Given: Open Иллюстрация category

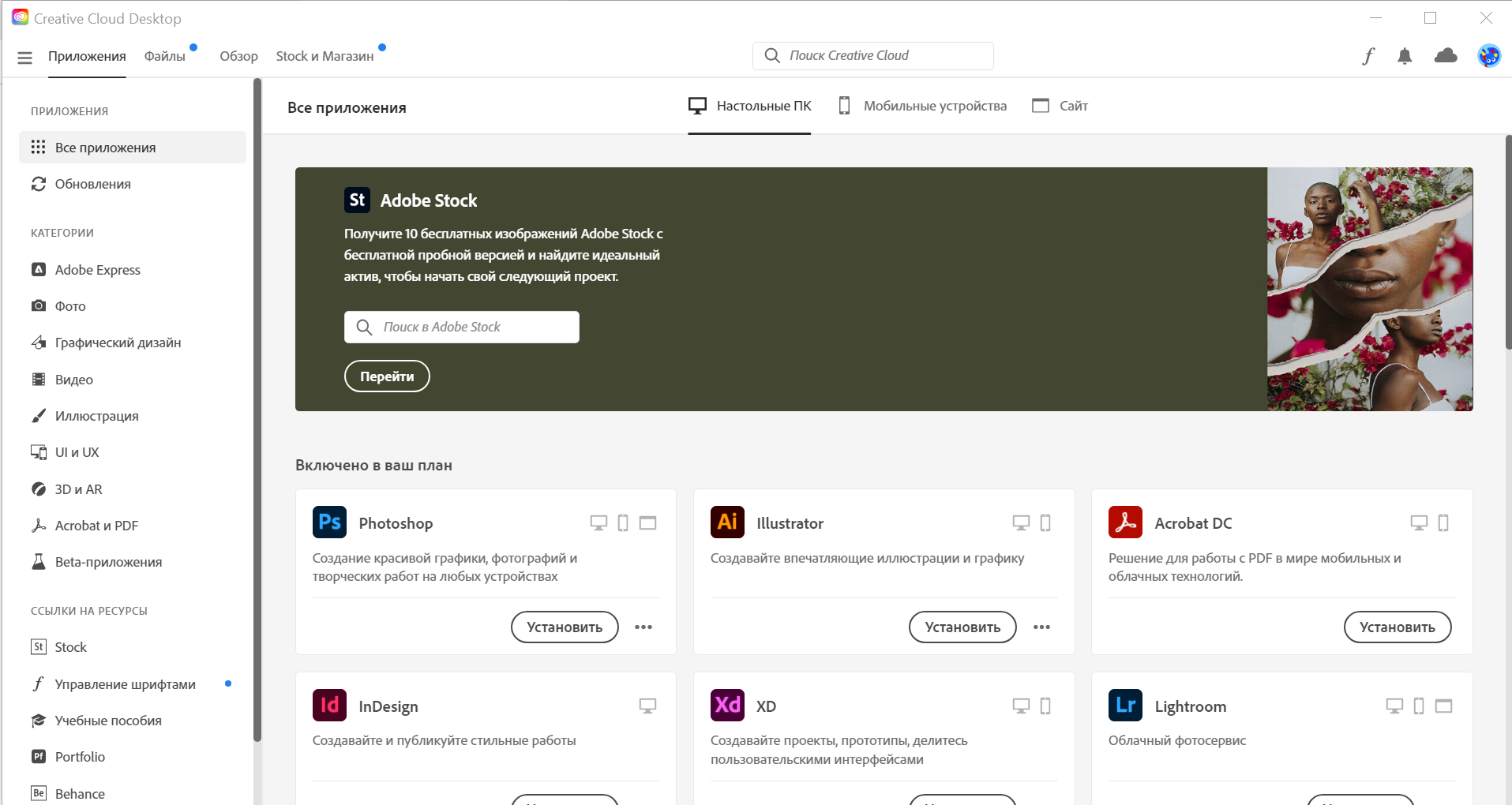Looking at the screenshot, I should coord(133,416).
